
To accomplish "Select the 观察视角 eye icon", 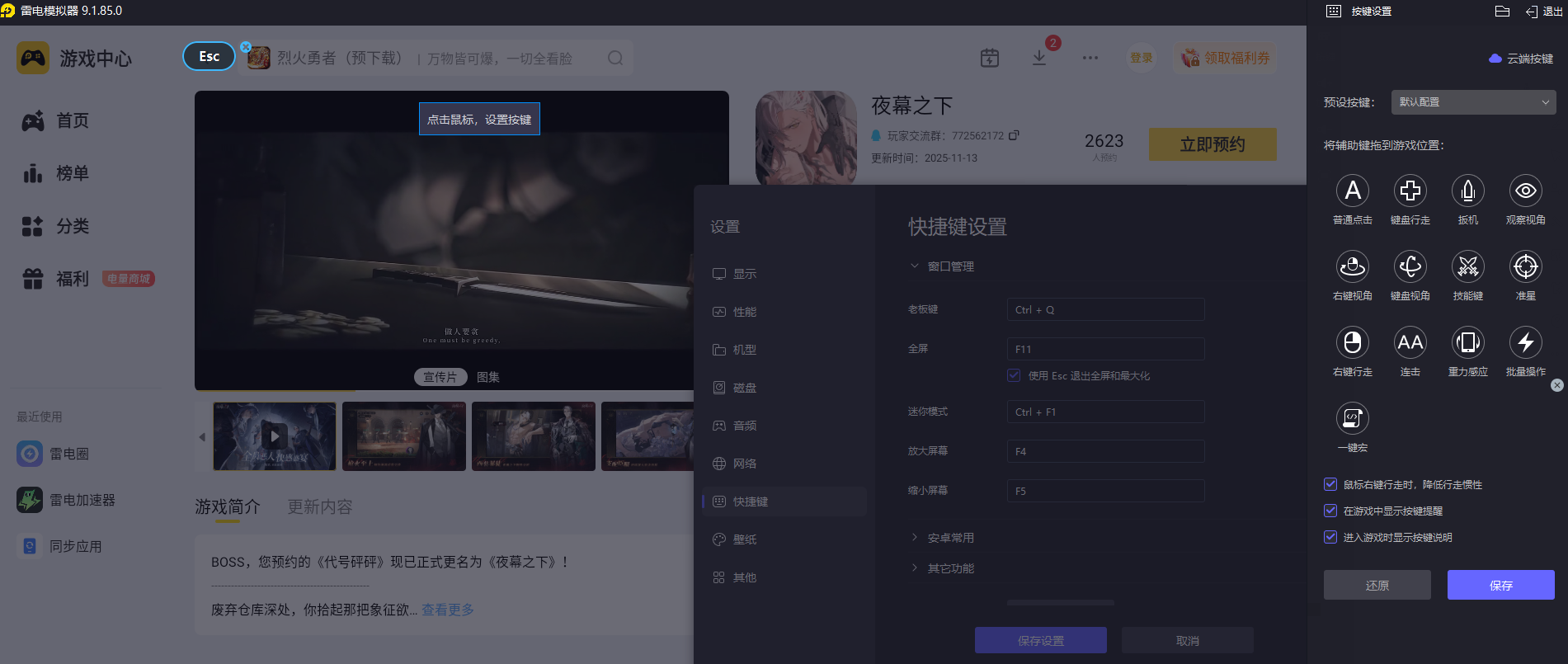I will point(1525,191).
